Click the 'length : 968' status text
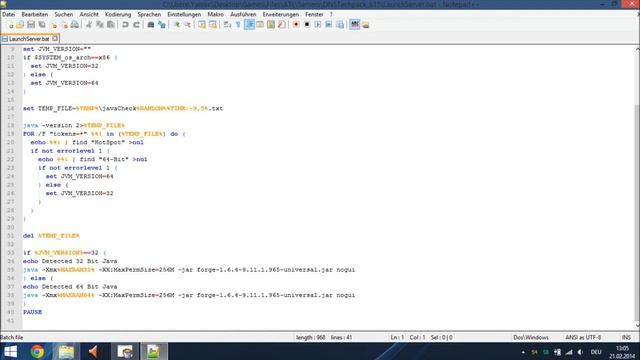The height and width of the screenshot is (360, 640). point(311,338)
